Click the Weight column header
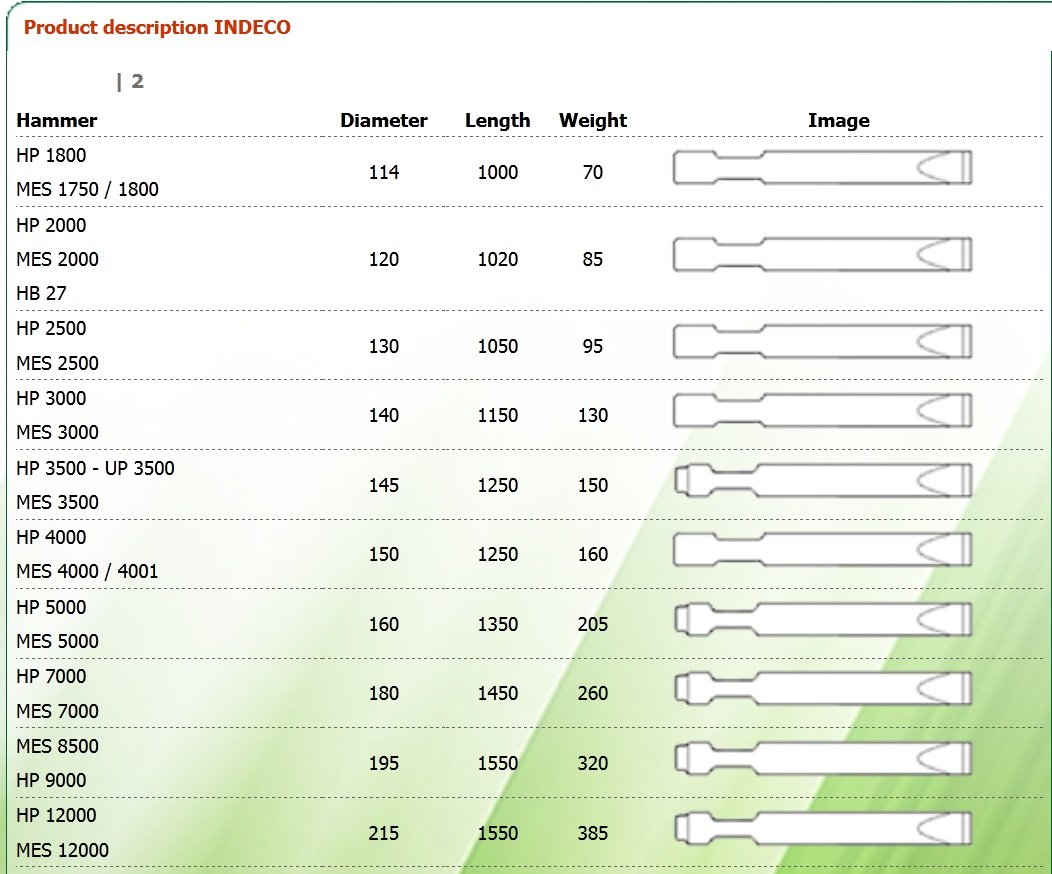The width and height of the screenshot is (1052, 874). click(x=593, y=121)
